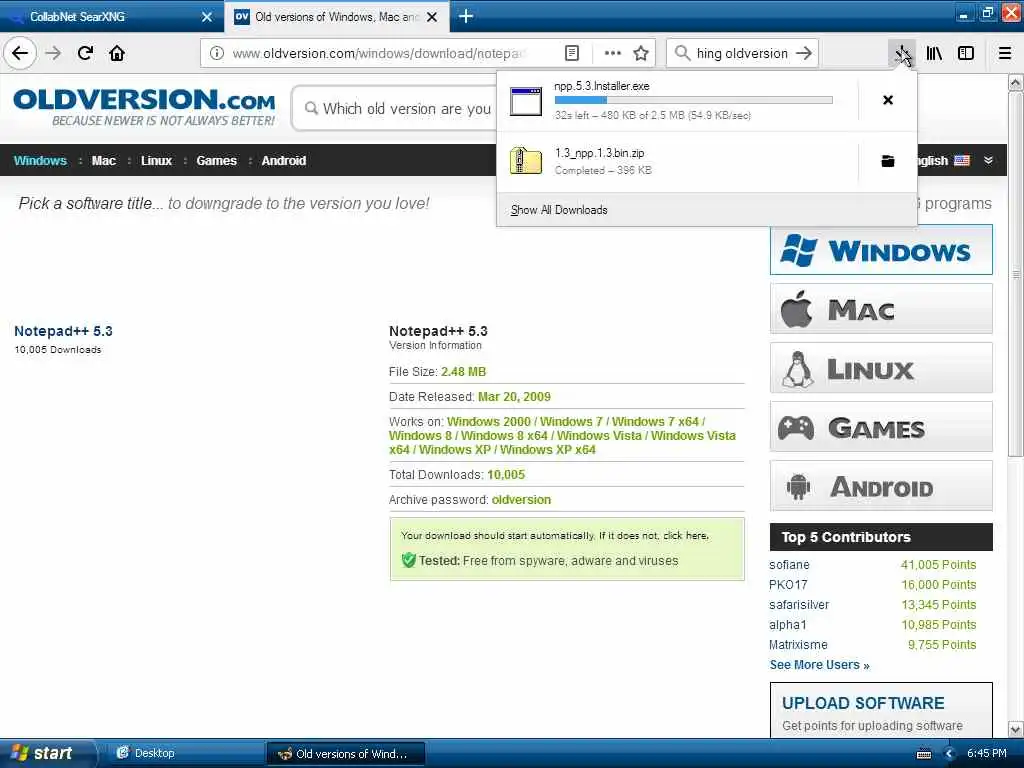Open contributor safarisilver's profile
The width and height of the screenshot is (1024, 768).
(799, 605)
